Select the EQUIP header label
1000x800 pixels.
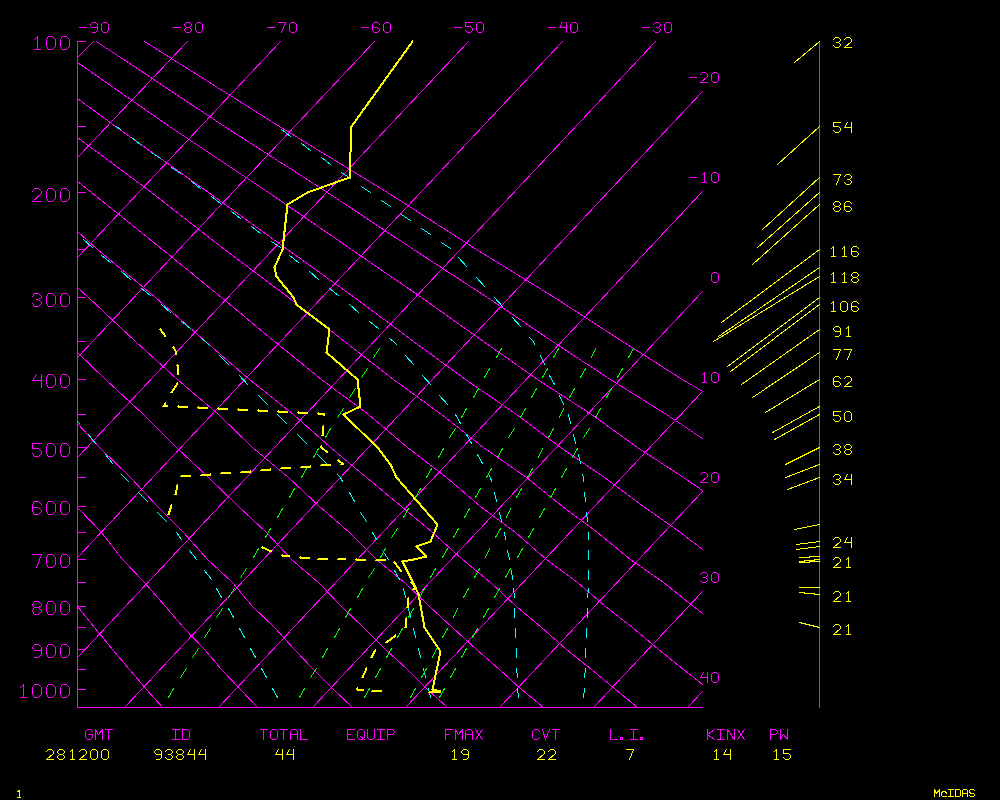tap(371, 735)
